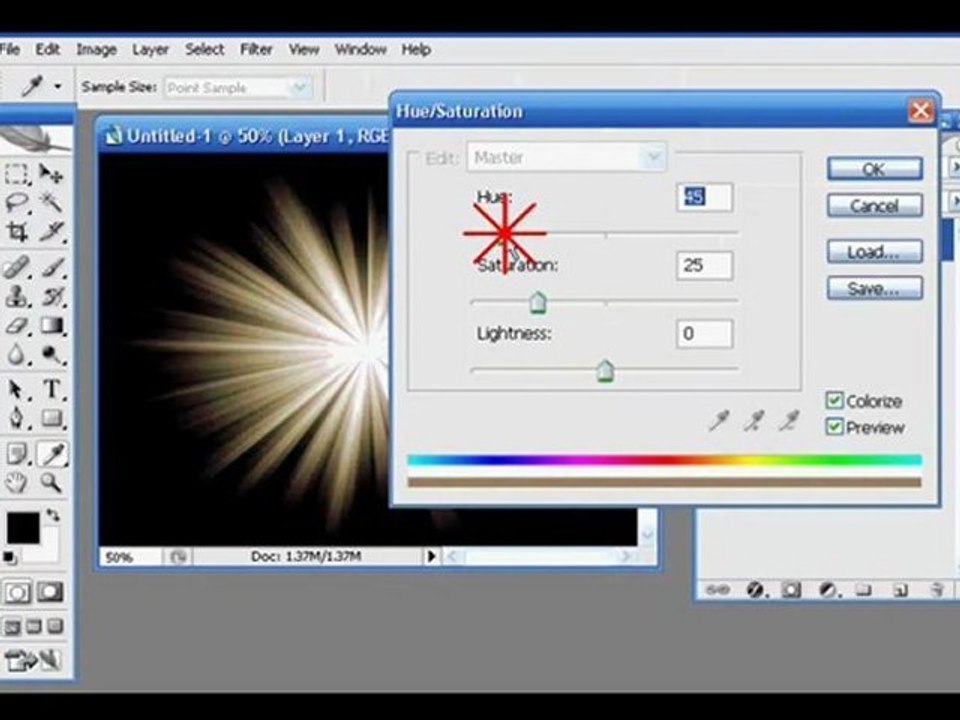Disable the Preview checkbox
Image resolution: width=960 pixels, height=720 pixels.
pyautogui.click(x=834, y=427)
